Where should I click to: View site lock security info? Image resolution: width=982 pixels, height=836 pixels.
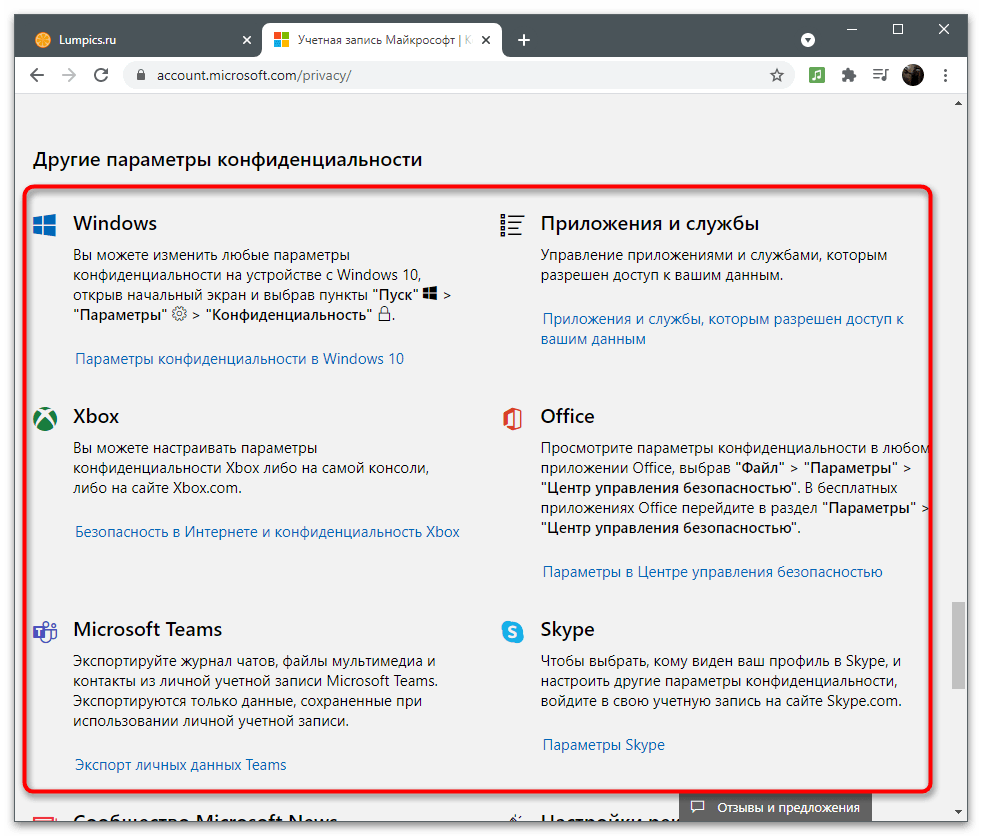coord(141,75)
